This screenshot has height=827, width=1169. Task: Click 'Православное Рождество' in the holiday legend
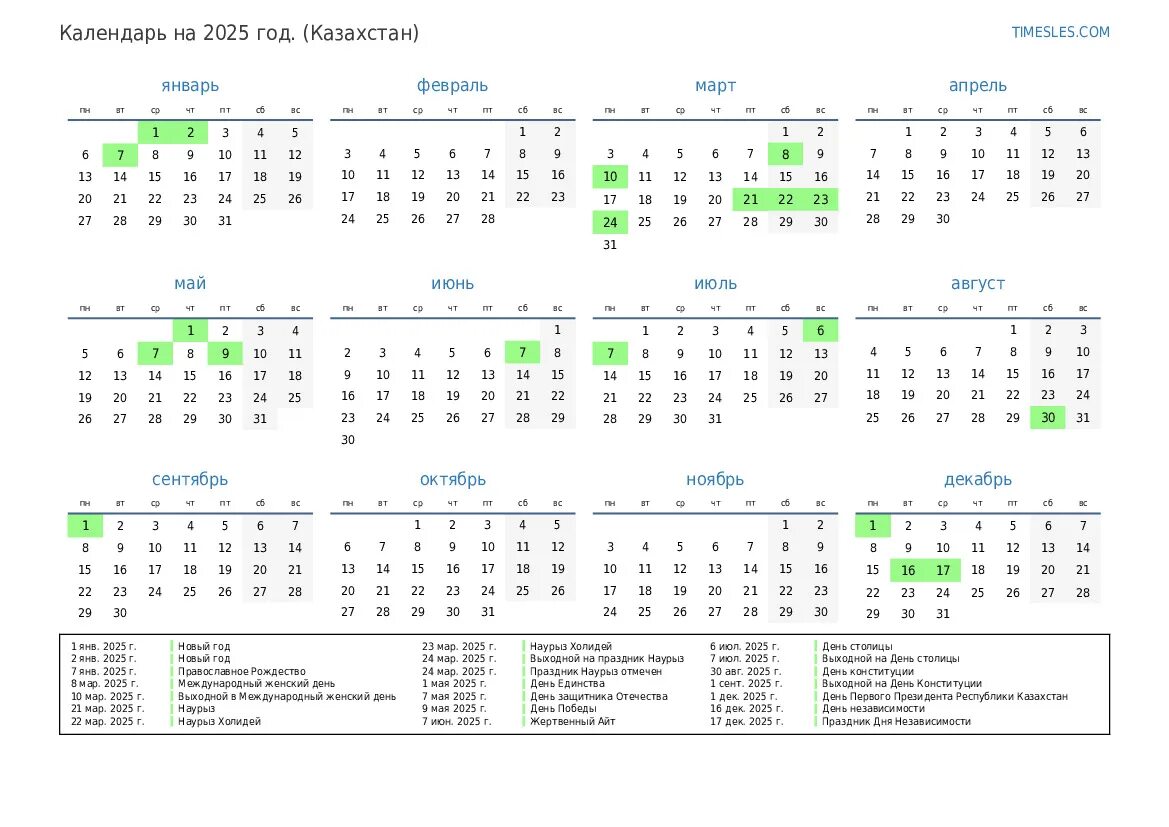(x=241, y=672)
